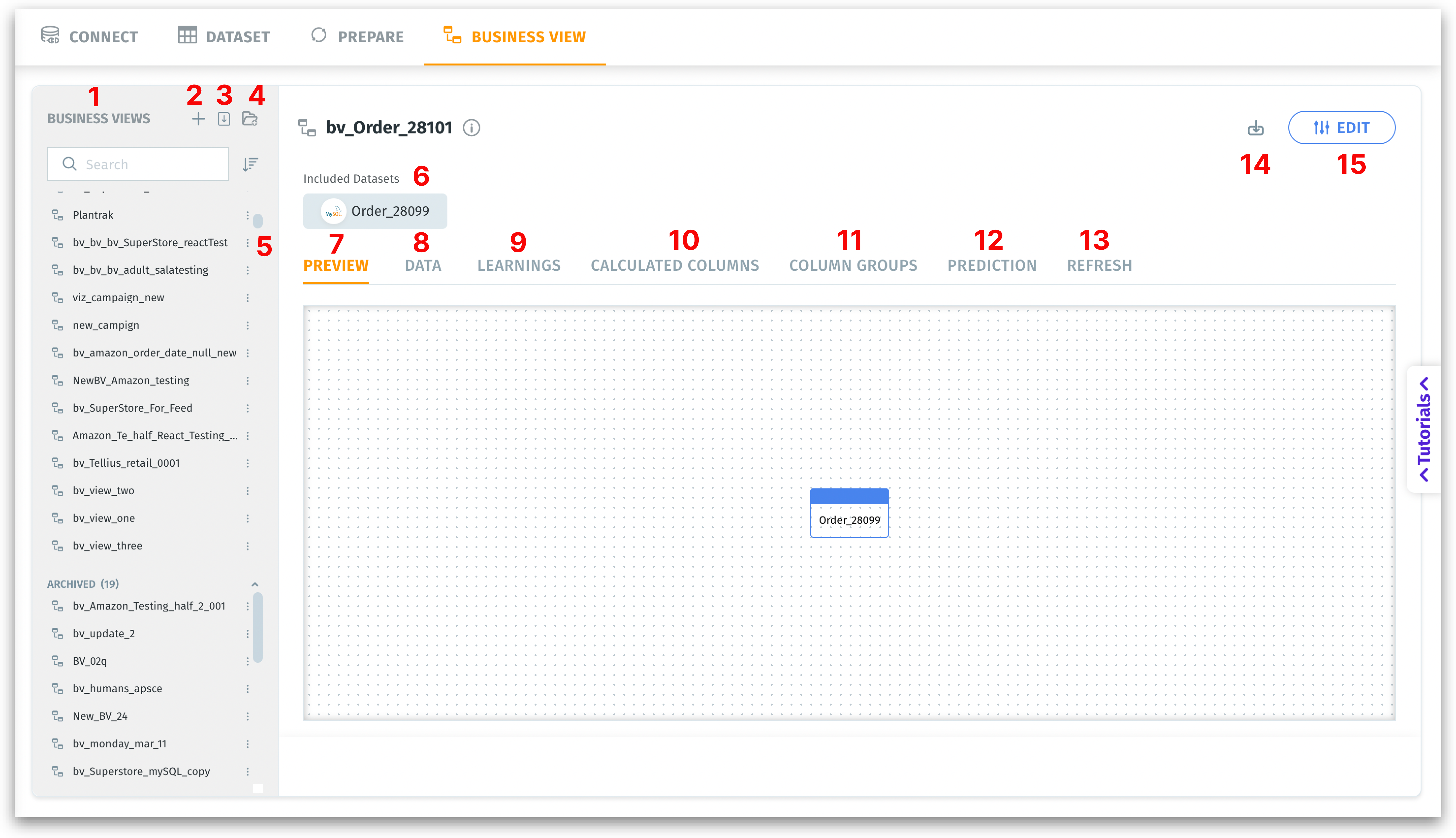Expand the Tutorials side panel
1456x838 pixels.
pyautogui.click(x=1424, y=429)
